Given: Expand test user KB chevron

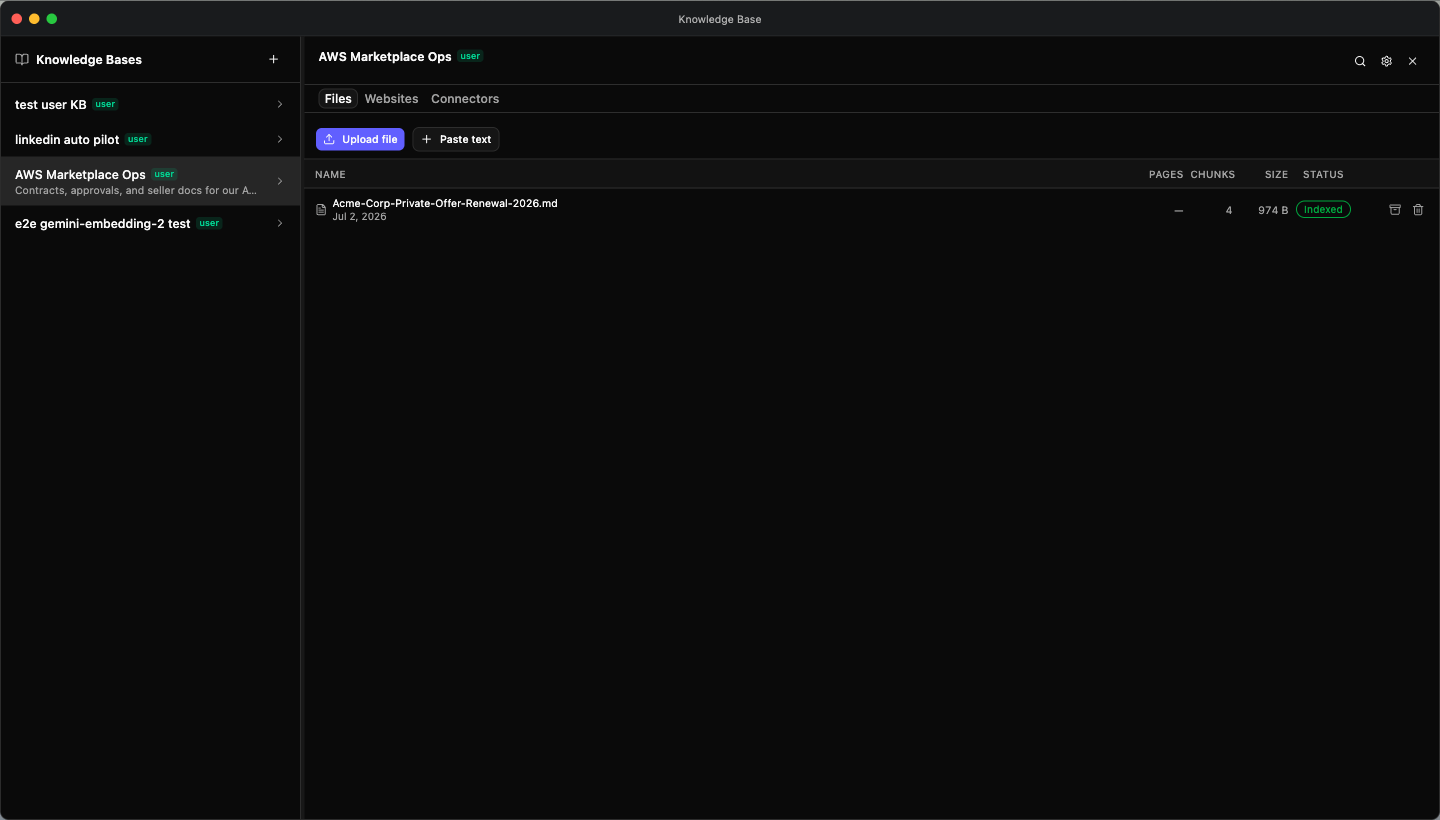Looking at the screenshot, I should pyautogui.click(x=280, y=104).
